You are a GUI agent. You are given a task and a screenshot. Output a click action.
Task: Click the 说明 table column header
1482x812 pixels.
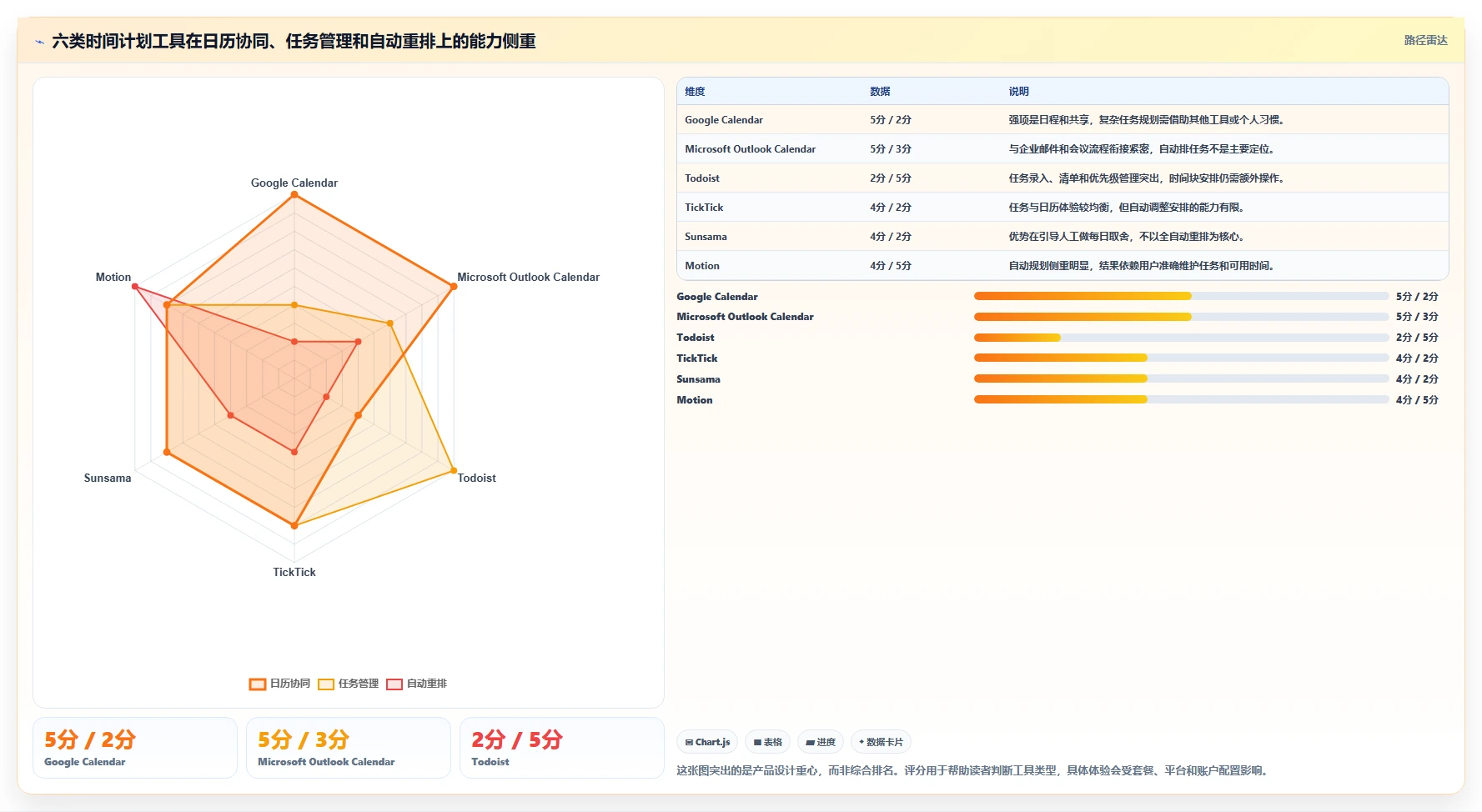[x=1018, y=92]
